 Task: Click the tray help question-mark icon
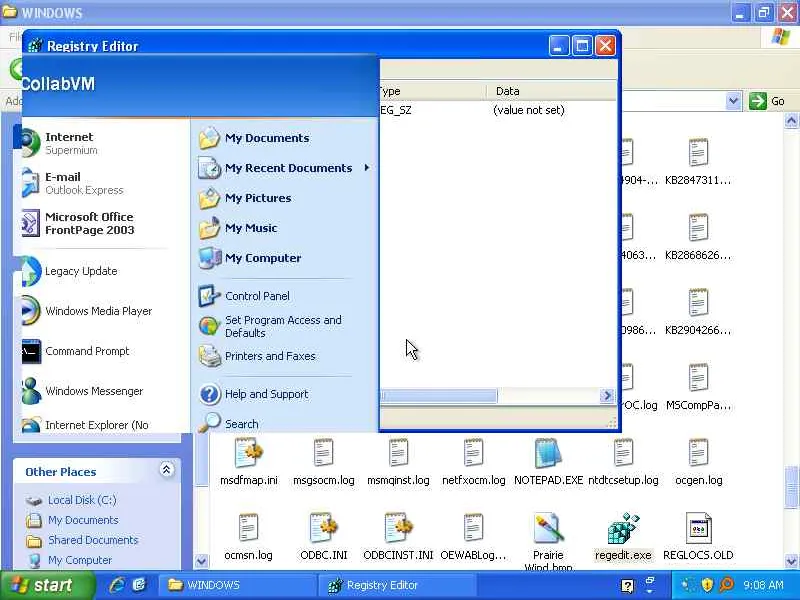pyautogui.click(x=628, y=586)
